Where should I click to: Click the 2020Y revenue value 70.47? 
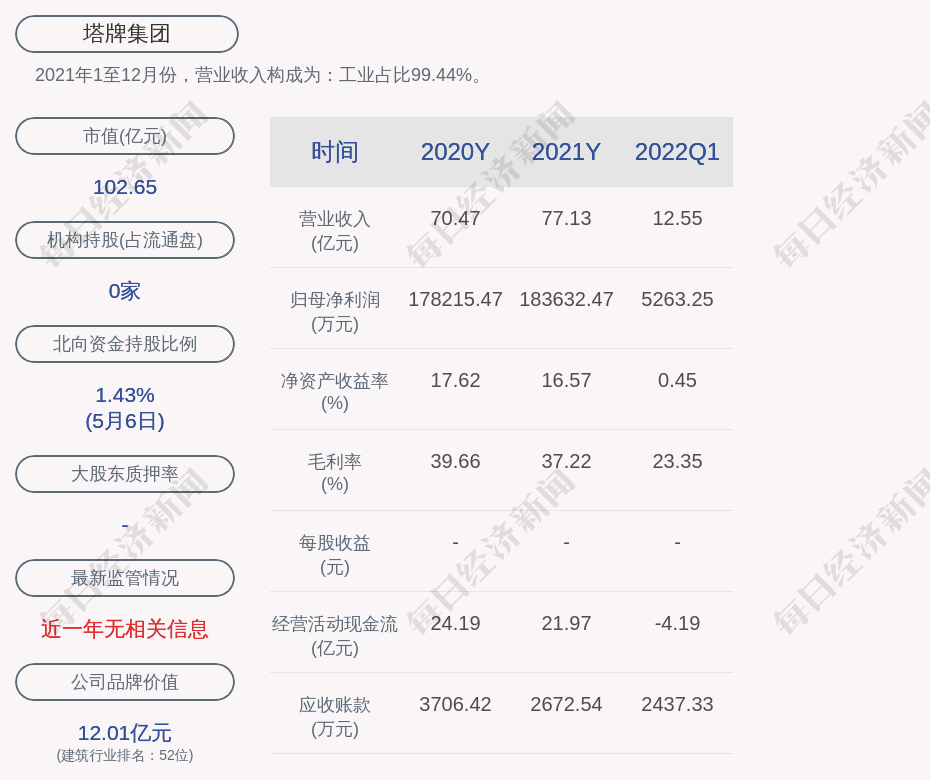coord(455,218)
